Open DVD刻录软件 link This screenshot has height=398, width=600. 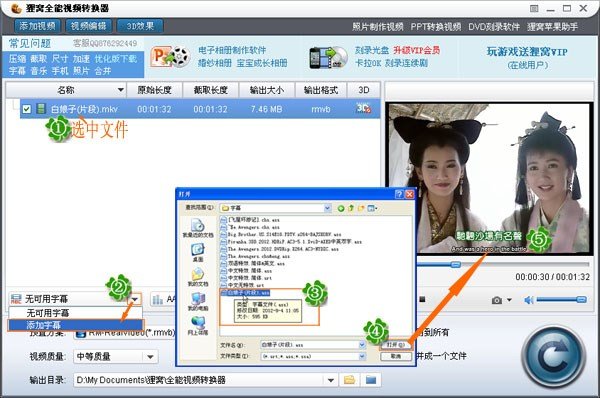[494, 27]
